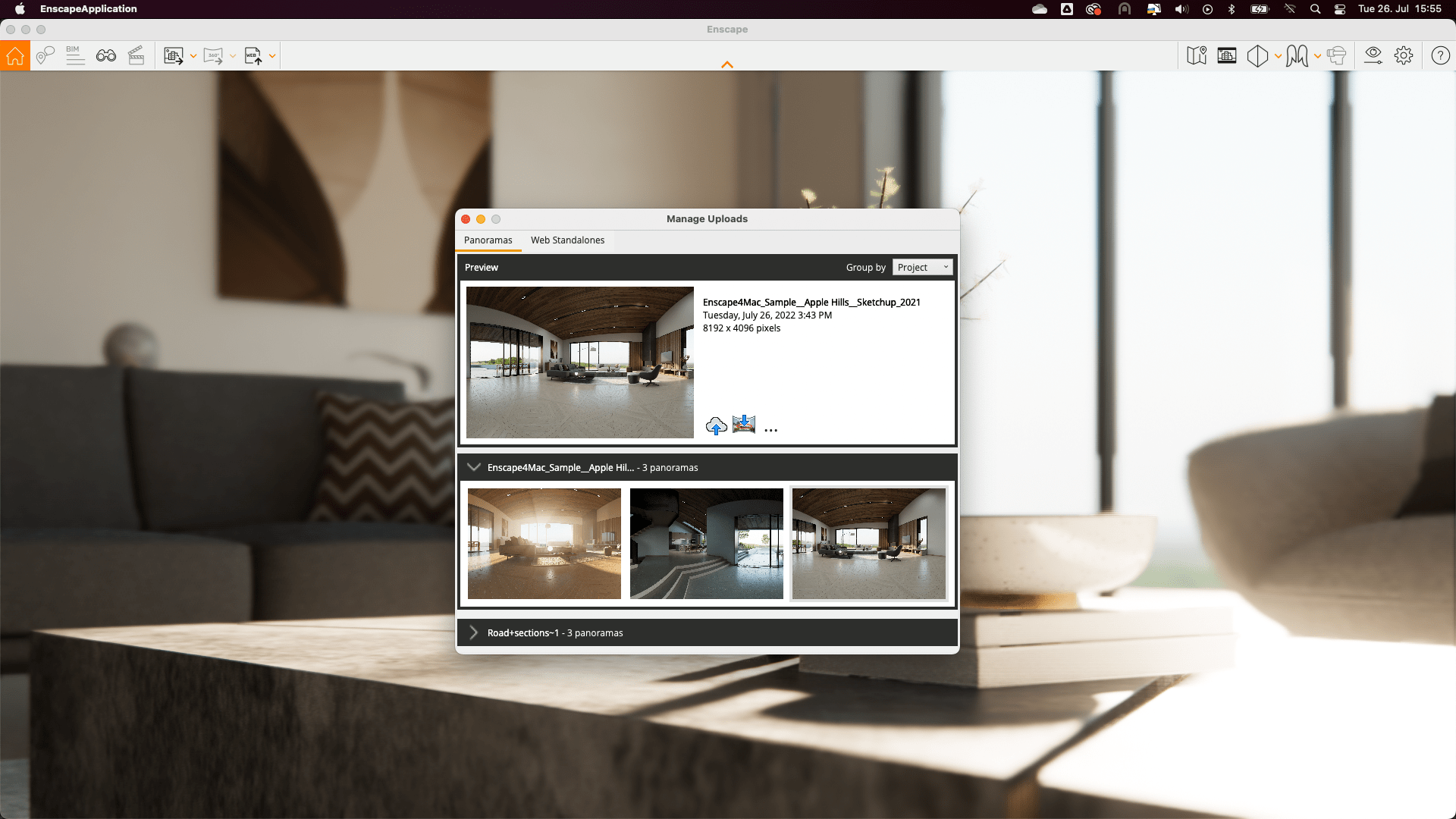Click the cloud upload panorama button
The width and height of the screenshot is (1456, 819).
pos(716,426)
